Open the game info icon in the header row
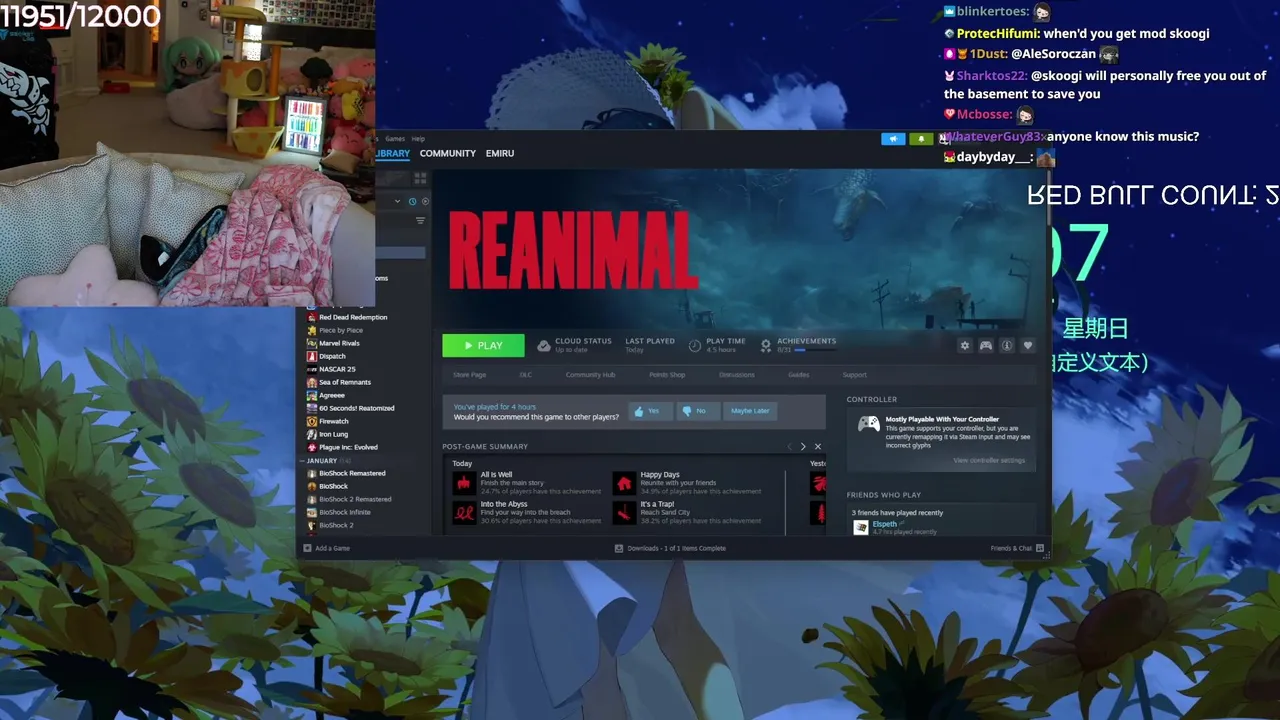 [1007, 345]
